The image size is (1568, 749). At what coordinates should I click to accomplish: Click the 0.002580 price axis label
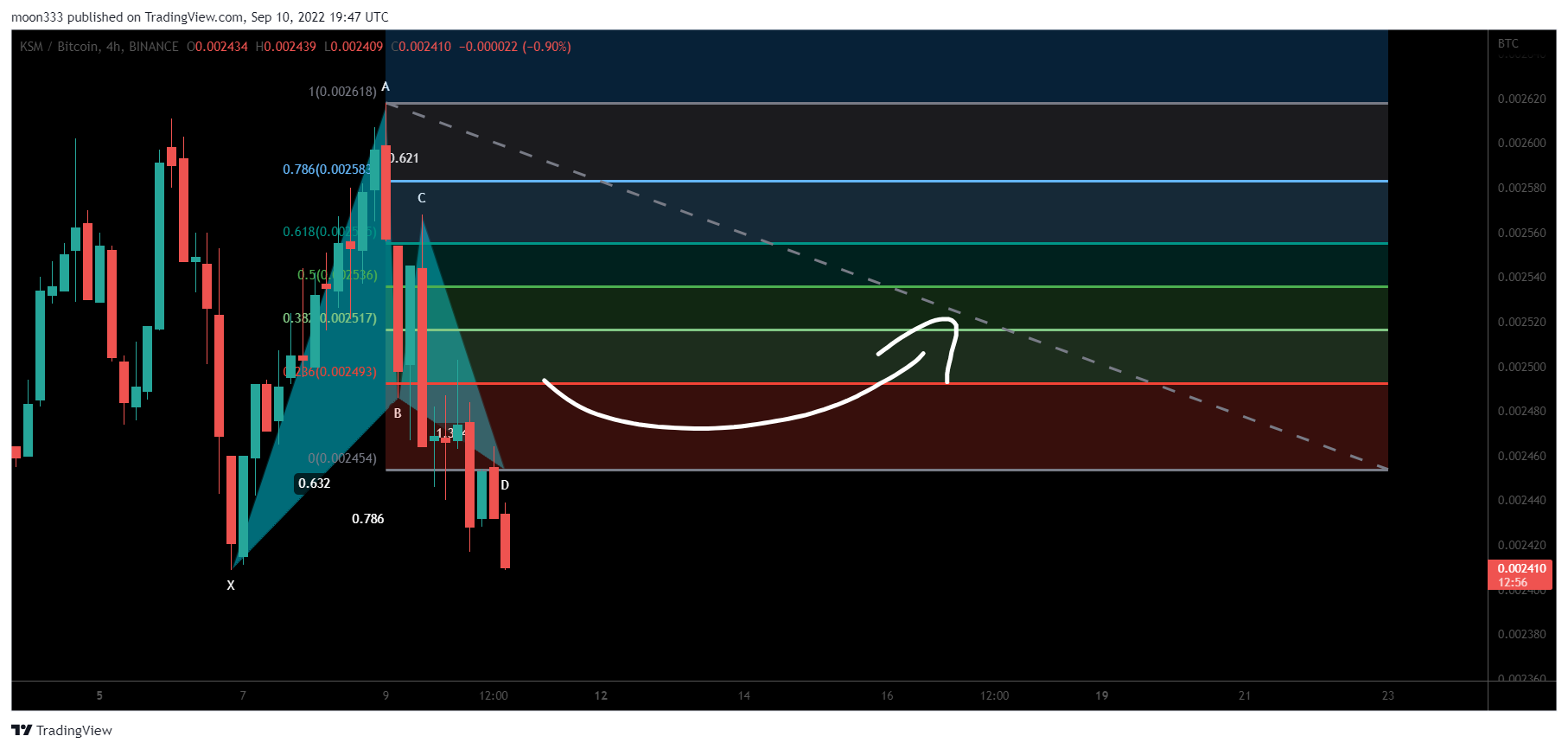coord(1521,188)
